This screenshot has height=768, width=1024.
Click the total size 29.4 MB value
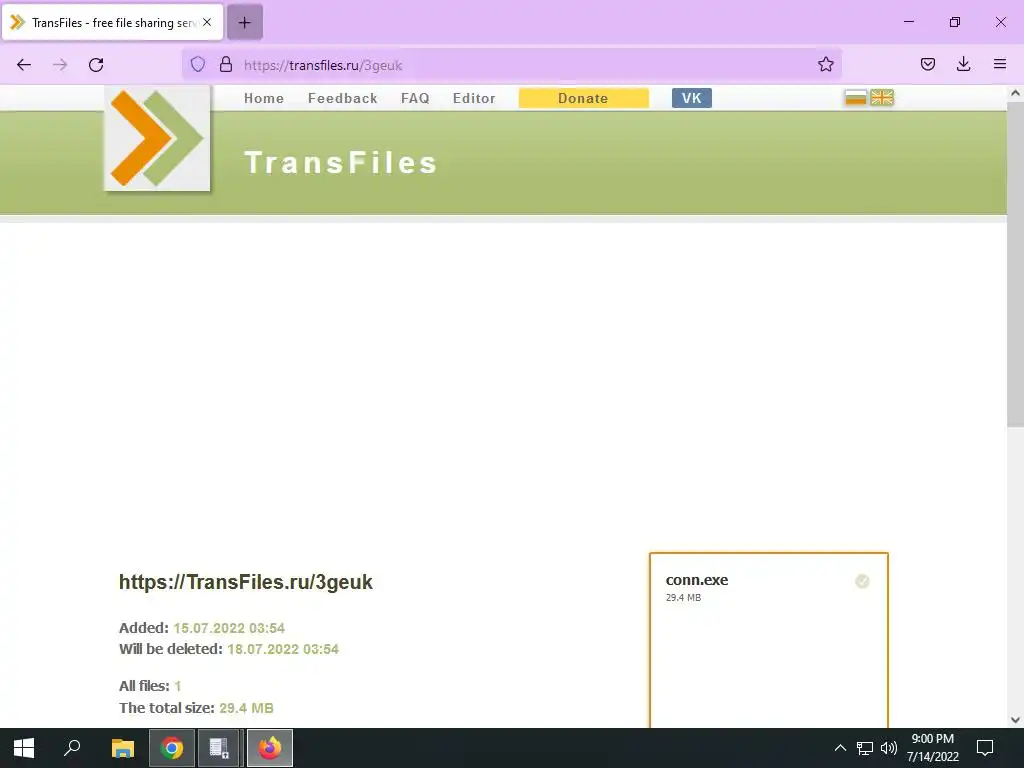[246, 708]
